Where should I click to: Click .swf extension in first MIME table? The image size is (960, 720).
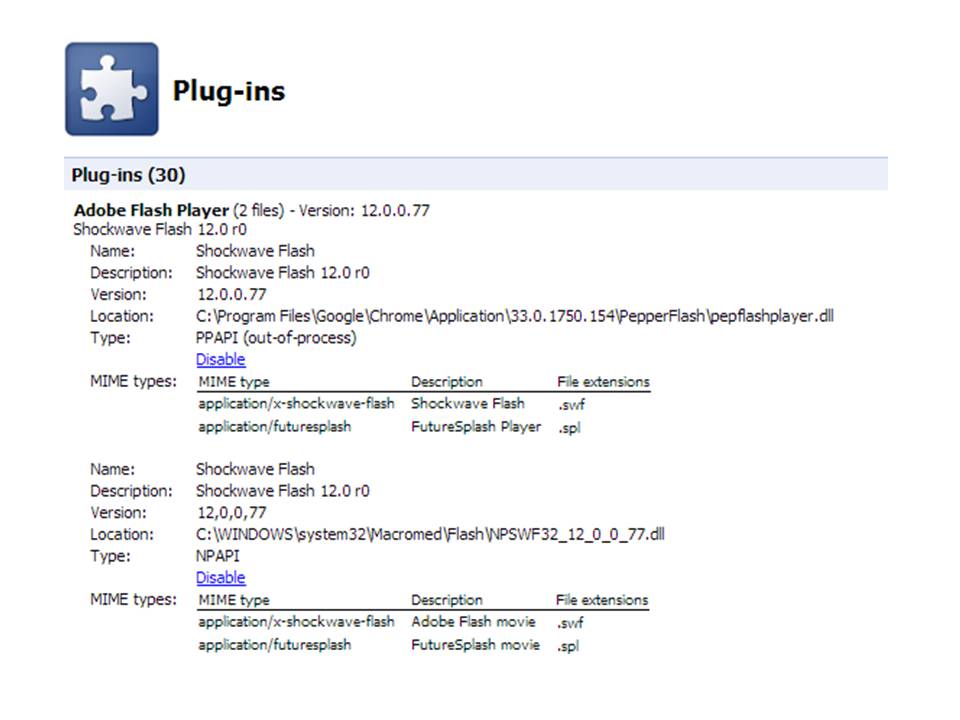click(x=571, y=405)
